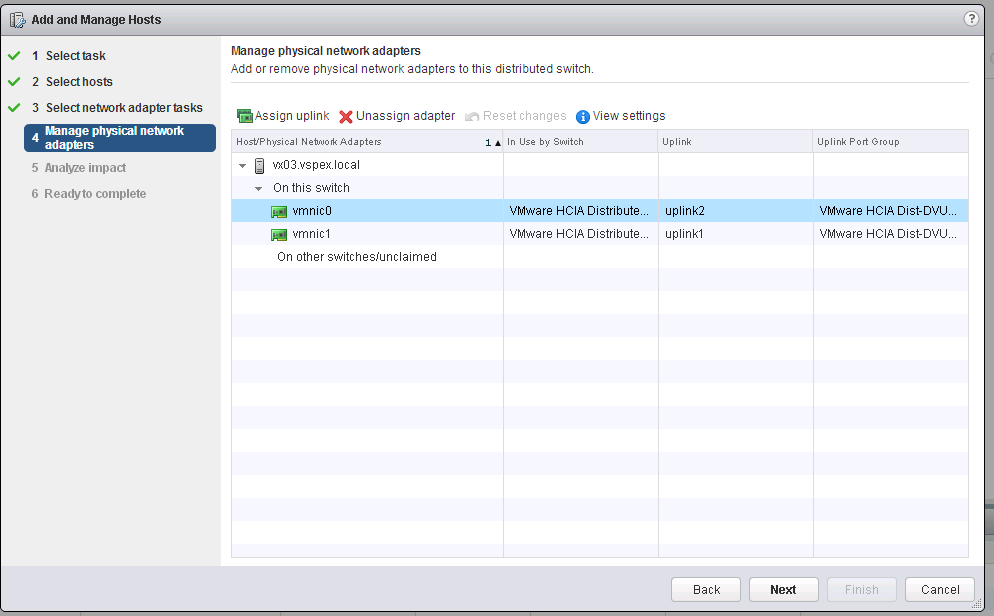Click the disabled Finish button

862,589
